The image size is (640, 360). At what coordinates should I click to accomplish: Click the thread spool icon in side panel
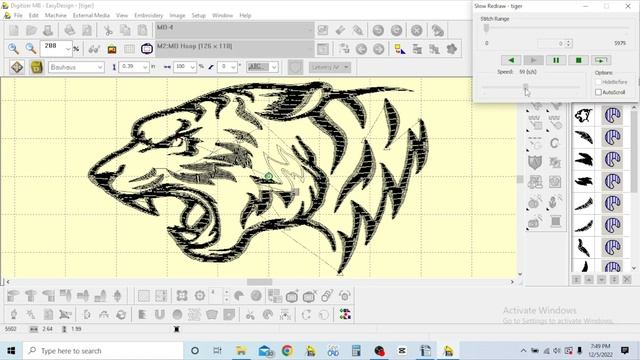tap(555, 222)
